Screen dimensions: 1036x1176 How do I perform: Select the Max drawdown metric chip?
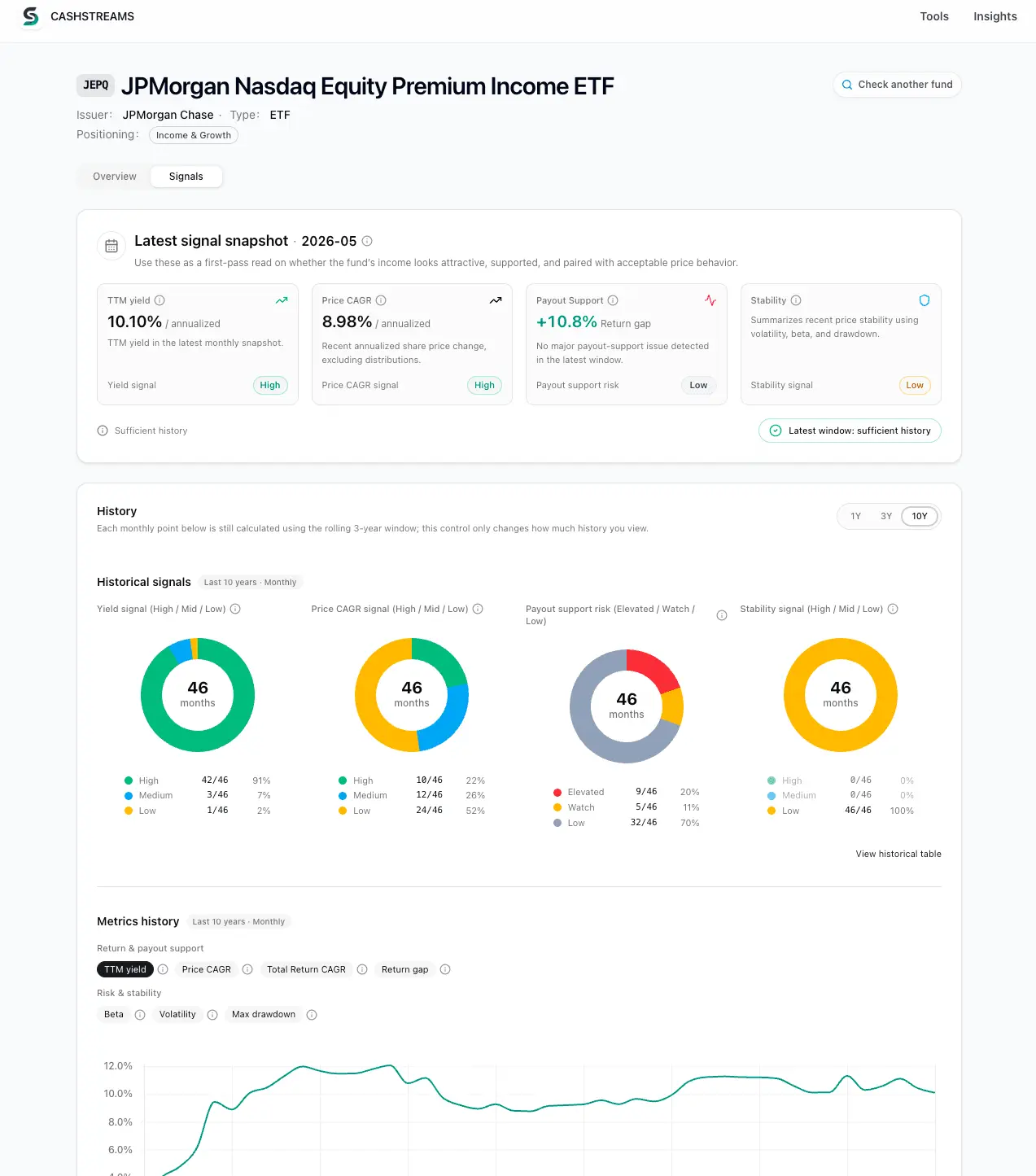click(x=264, y=1014)
